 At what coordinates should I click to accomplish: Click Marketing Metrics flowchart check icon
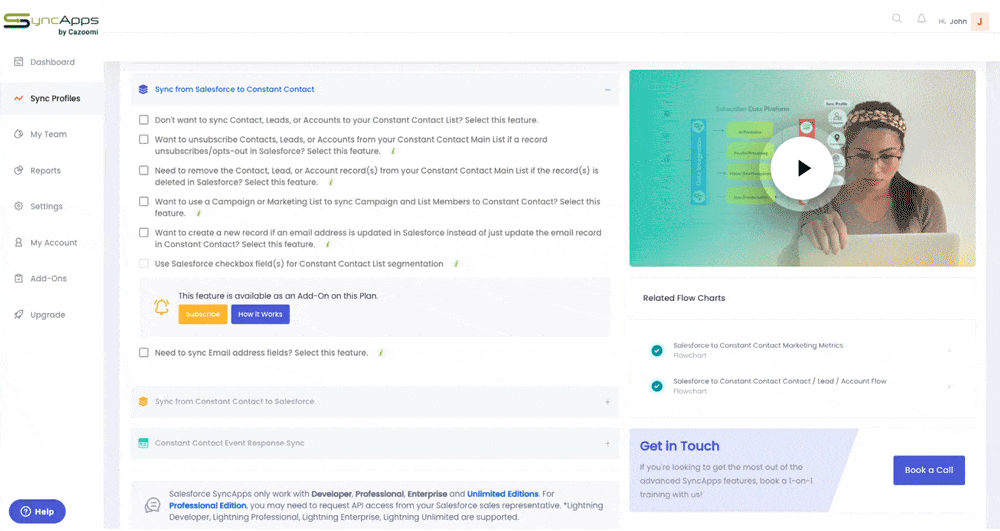tap(656, 351)
